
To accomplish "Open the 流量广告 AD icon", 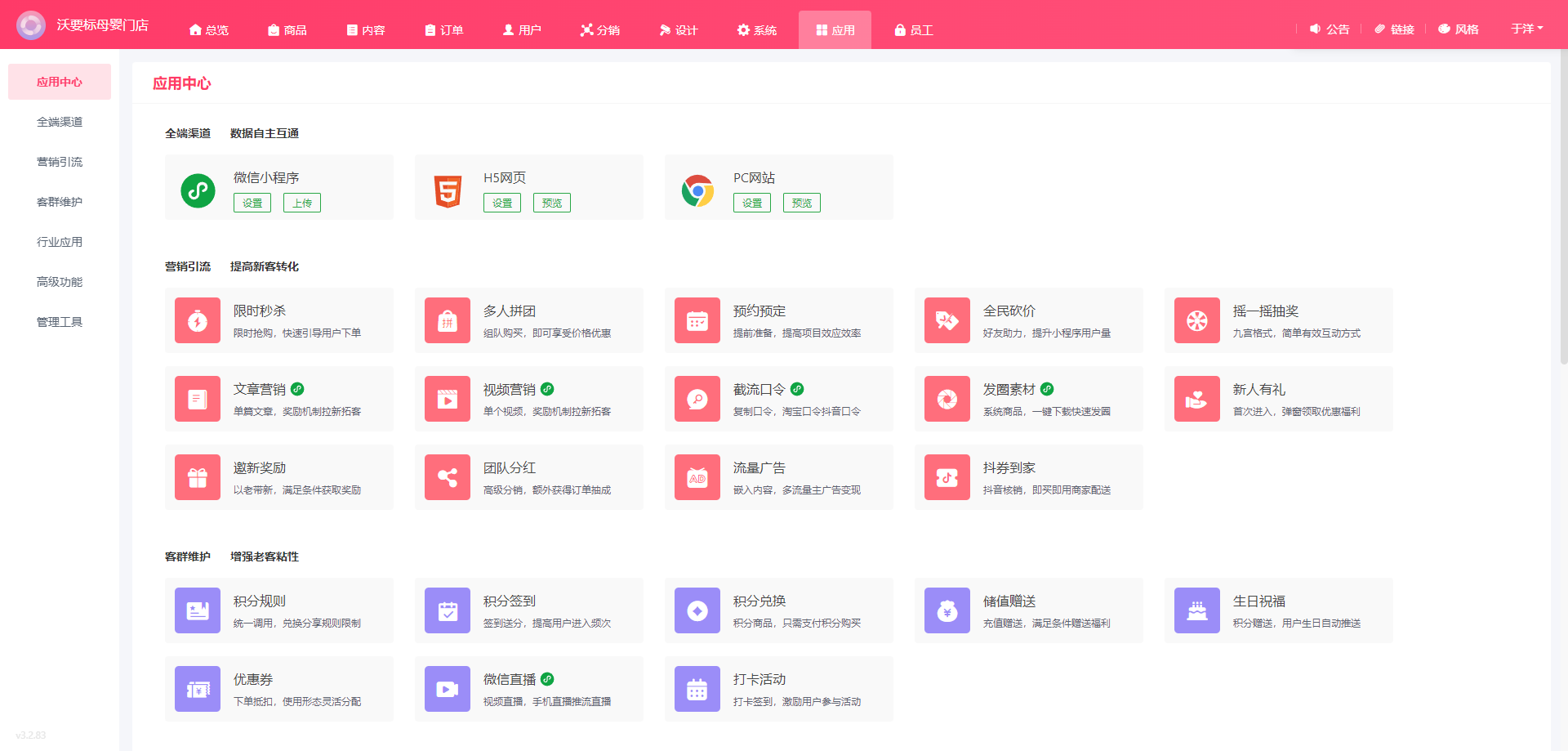I will click(697, 477).
